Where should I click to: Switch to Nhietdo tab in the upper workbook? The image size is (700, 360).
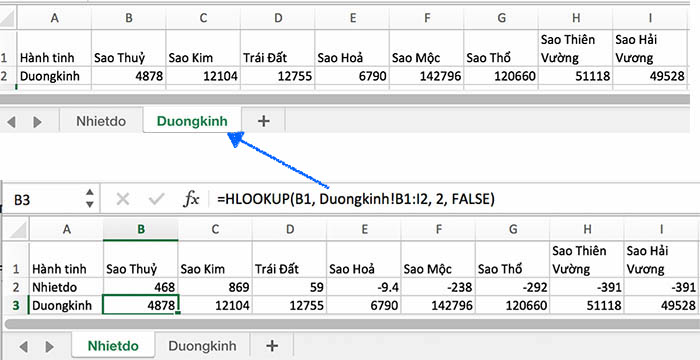coord(101,121)
